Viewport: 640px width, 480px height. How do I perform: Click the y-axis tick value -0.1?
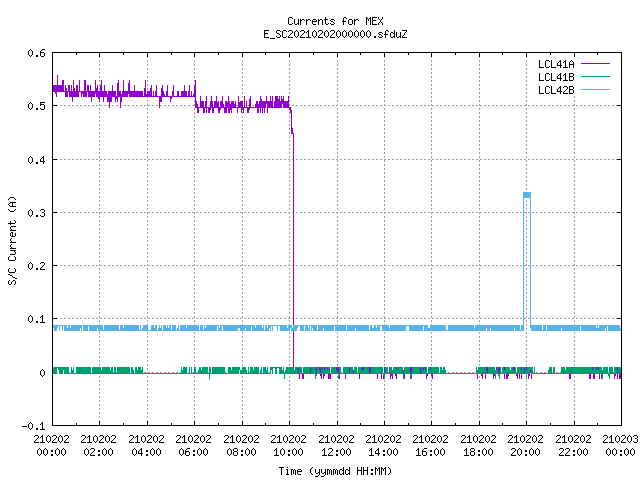click(33, 426)
